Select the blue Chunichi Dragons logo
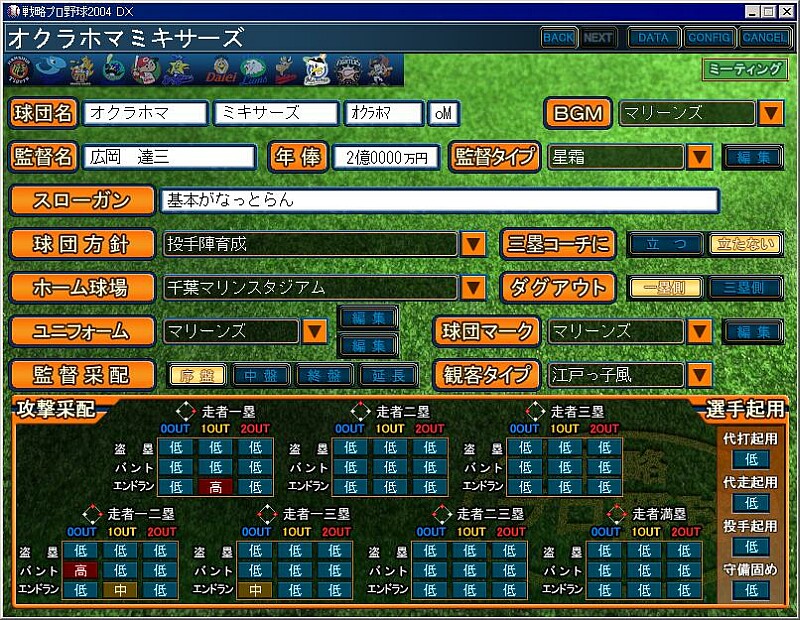The width and height of the screenshot is (800, 620). 51,68
